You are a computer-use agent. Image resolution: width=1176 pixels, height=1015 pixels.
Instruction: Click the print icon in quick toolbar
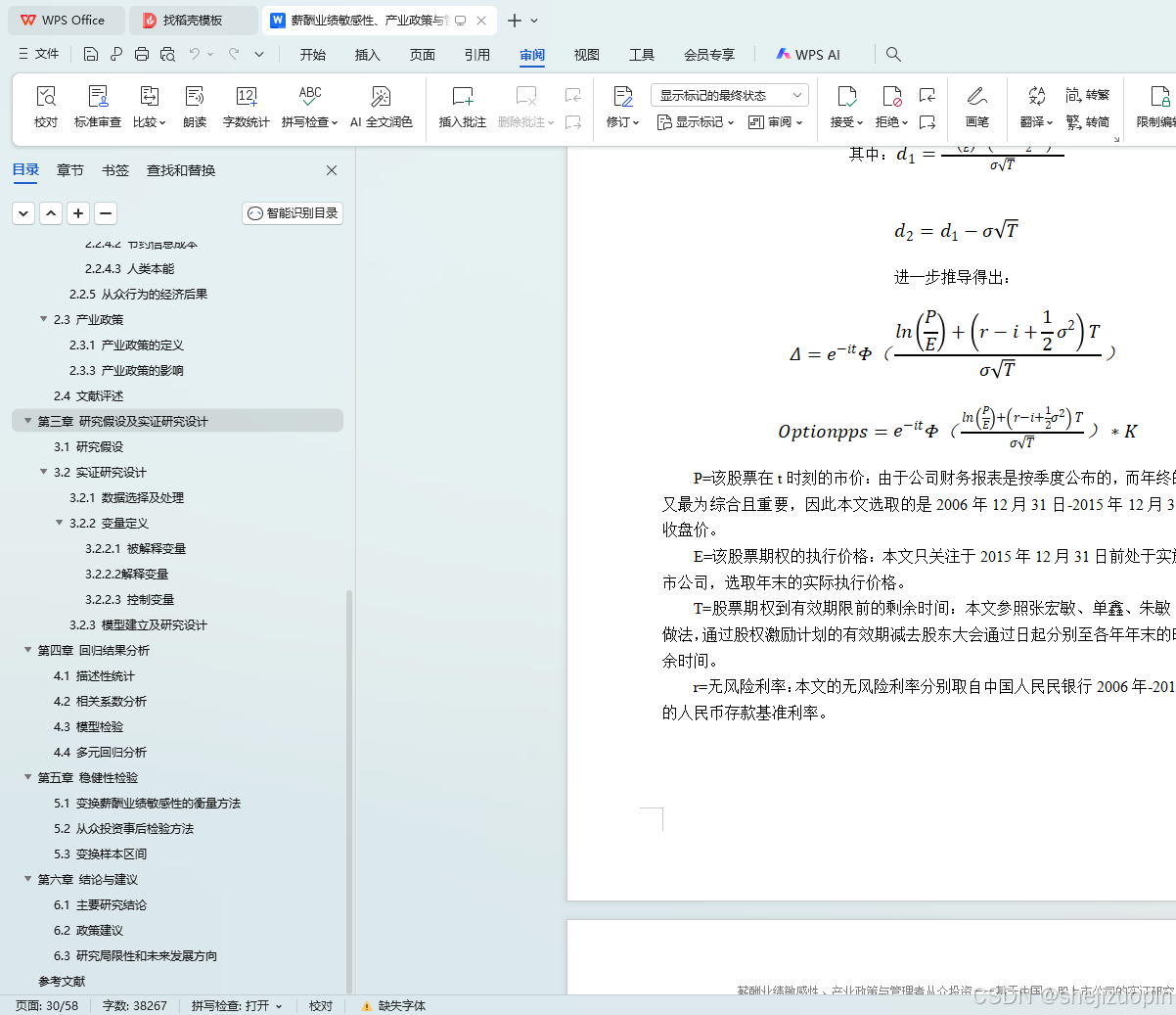coord(142,54)
